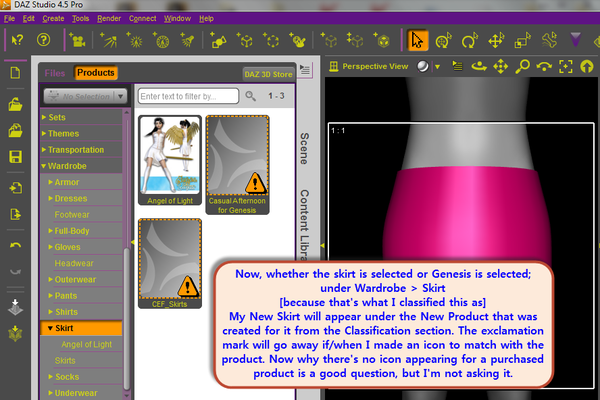Open the Help question mark icon
Viewport: 600px width, 400px height.
pyautogui.click(x=43, y=40)
